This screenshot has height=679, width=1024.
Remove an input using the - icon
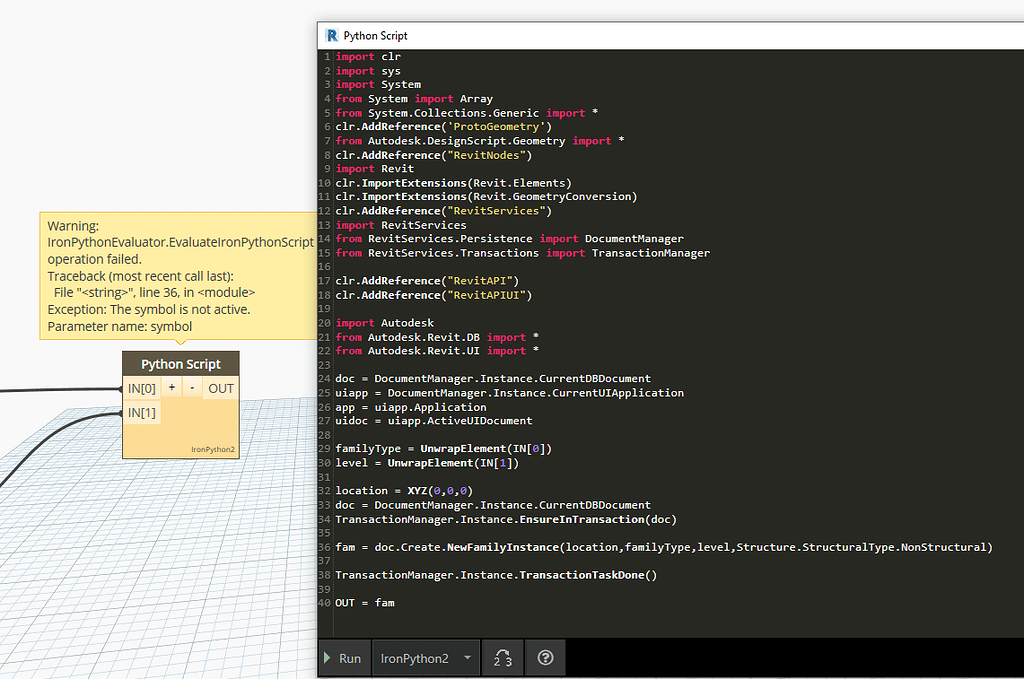[192, 388]
